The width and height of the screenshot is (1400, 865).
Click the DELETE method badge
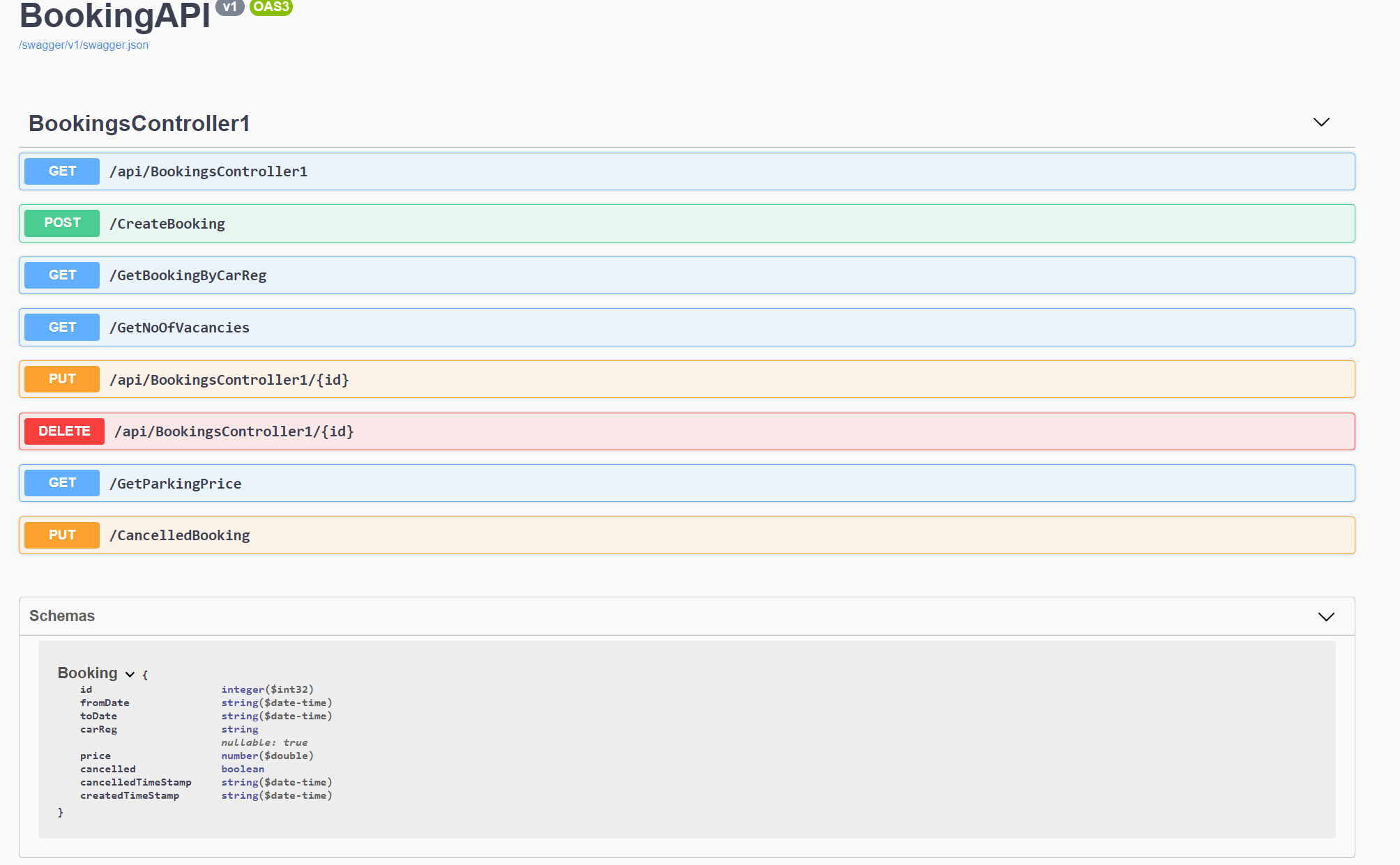(64, 431)
